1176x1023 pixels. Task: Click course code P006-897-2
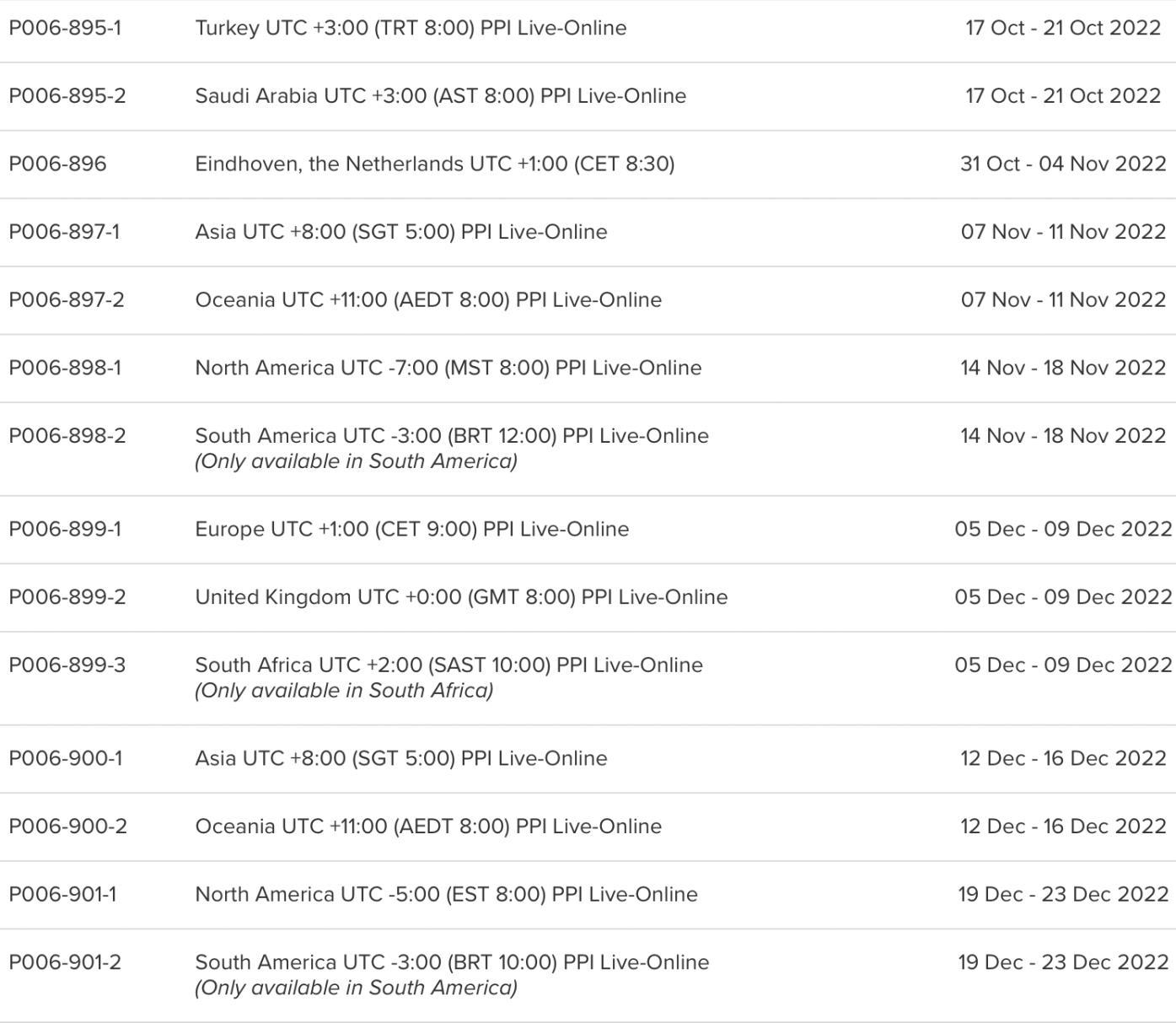[67, 300]
